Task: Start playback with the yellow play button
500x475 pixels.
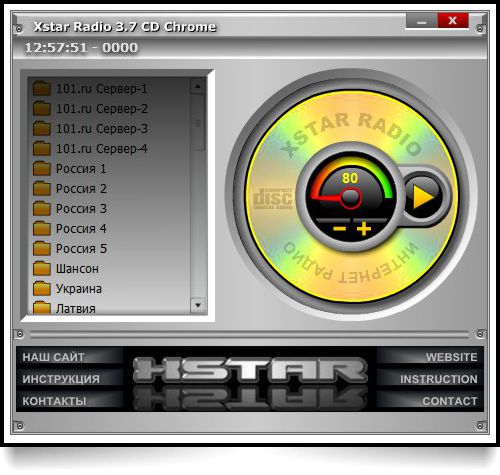Action: pyautogui.click(x=423, y=197)
